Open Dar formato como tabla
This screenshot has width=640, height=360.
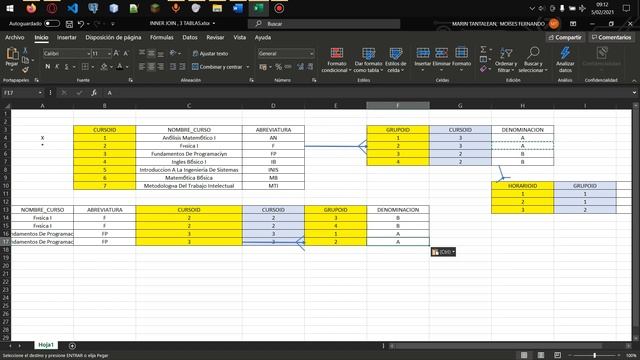[x=368, y=60]
